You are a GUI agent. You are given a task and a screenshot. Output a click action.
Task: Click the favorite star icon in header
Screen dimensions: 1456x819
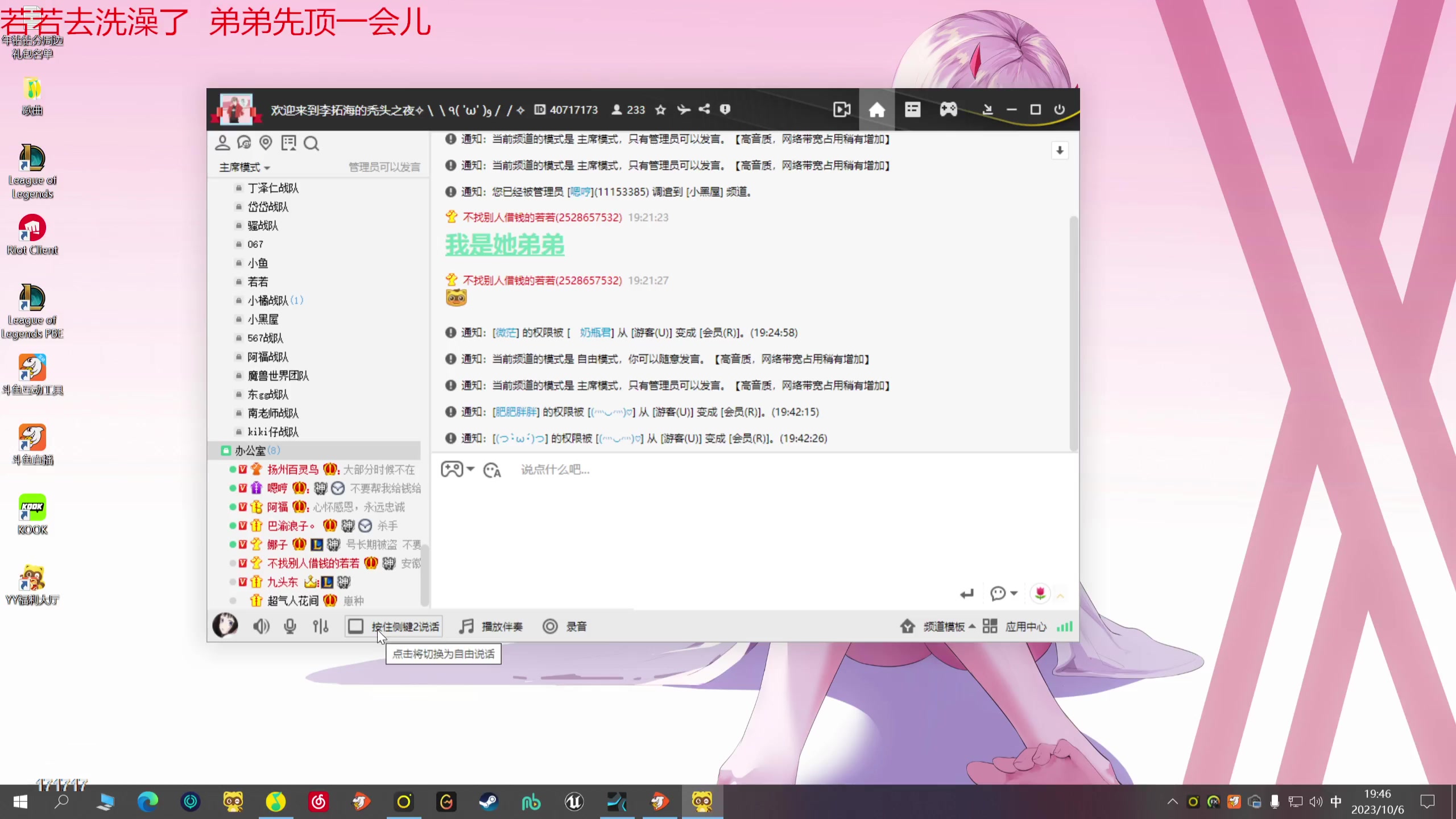pyautogui.click(x=660, y=110)
